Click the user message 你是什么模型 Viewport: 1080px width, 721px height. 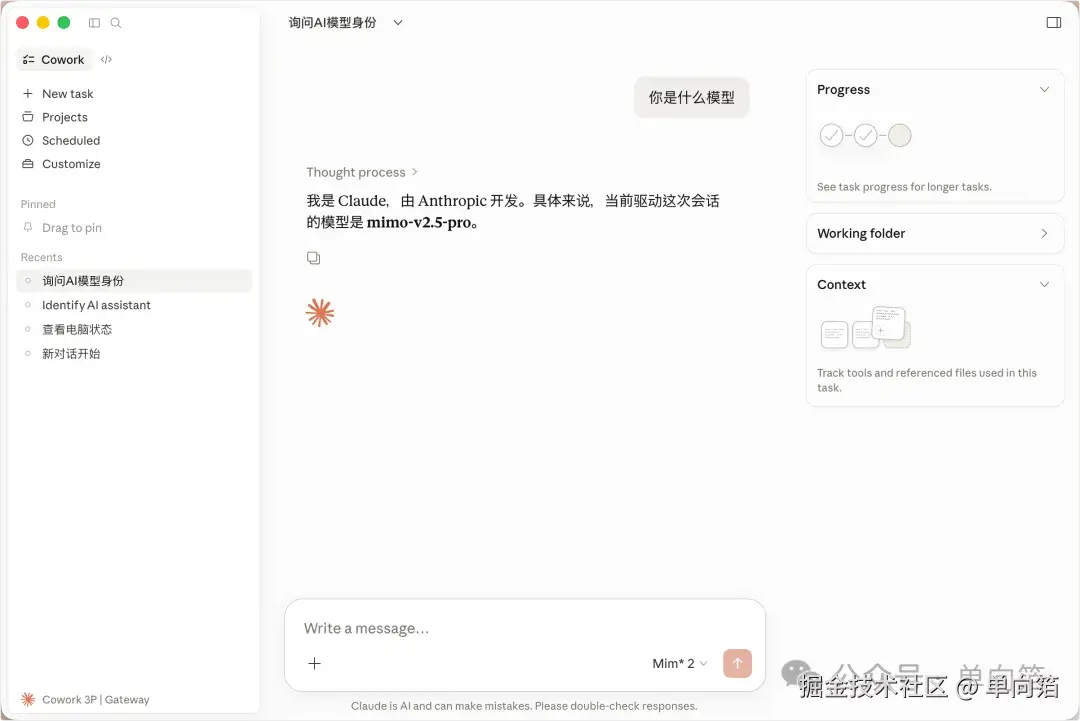point(692,97)
